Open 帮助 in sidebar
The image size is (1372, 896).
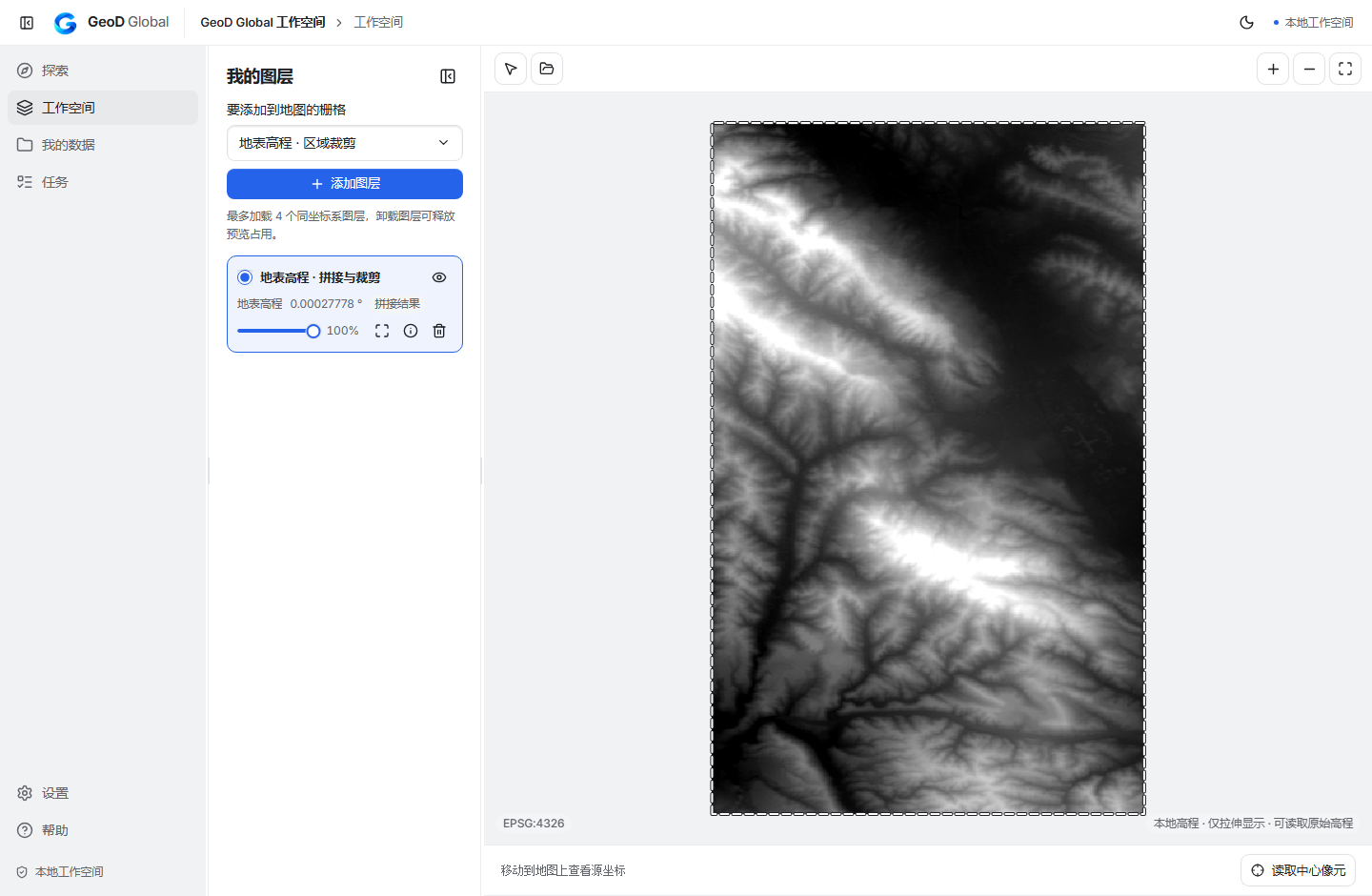click(103, 830)
